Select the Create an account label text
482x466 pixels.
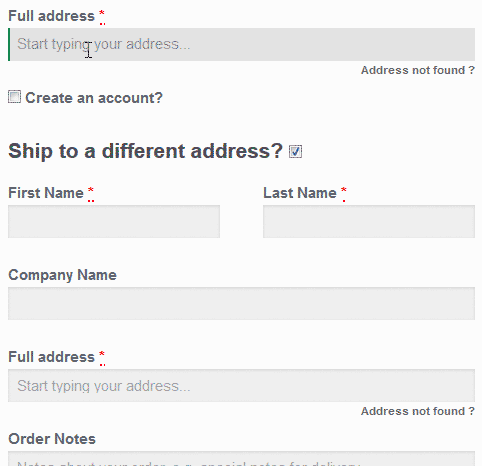[94, 98]
